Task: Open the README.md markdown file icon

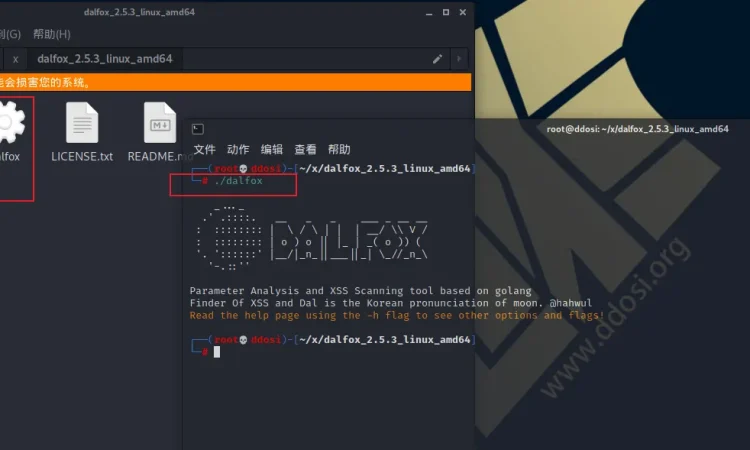Action: coord(160,122)
